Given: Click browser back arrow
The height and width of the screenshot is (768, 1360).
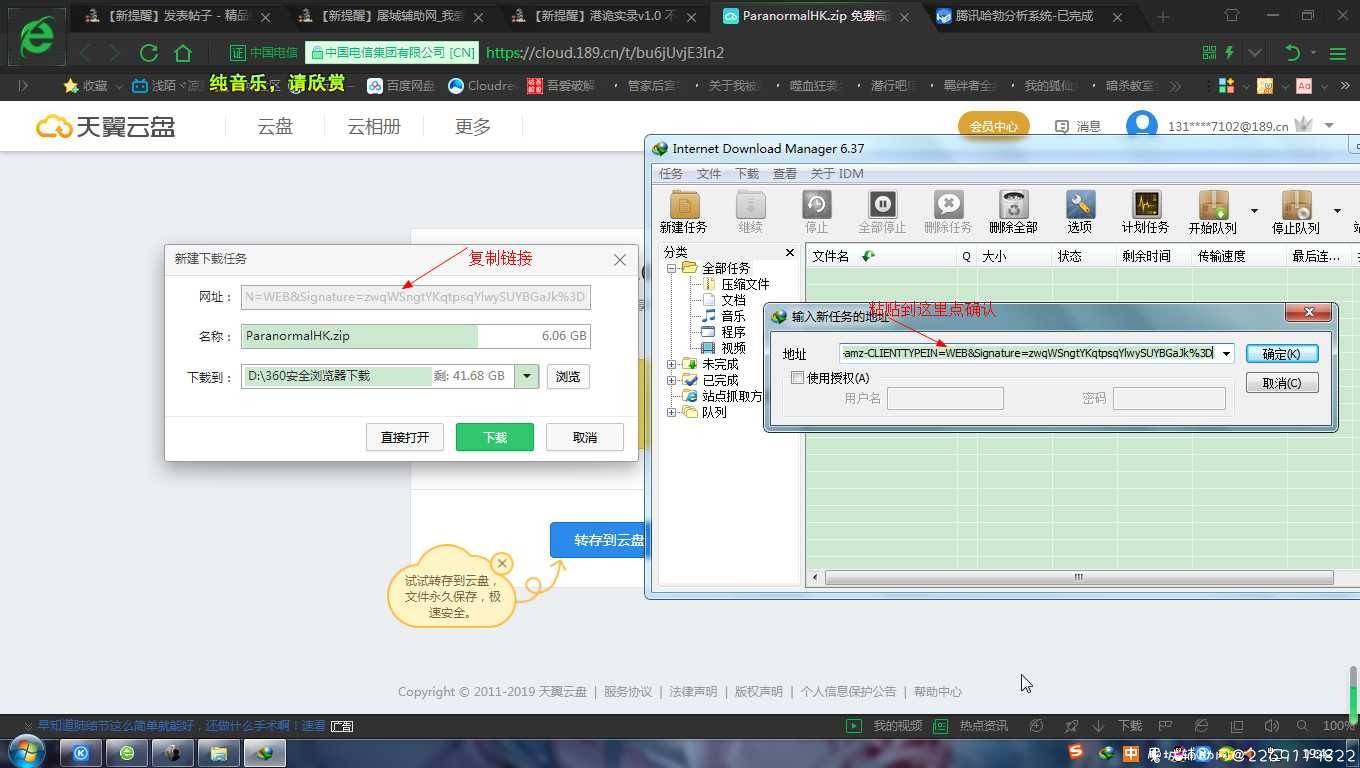Looking at the screenshot, I should [x=86, y=53].
